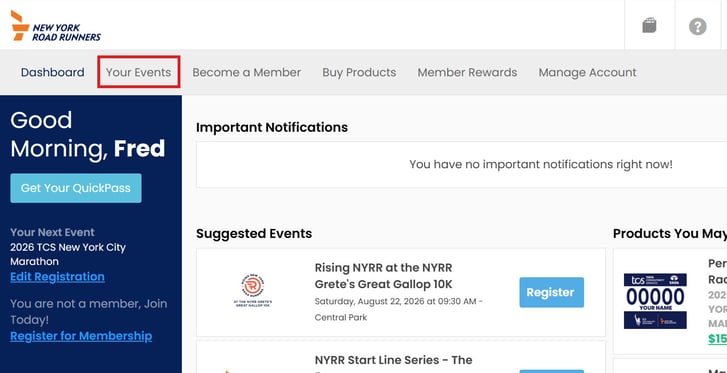Select the 2026 TCS New York City Marathon text
The width and height of the screenshot is (727, 373).
(68, 254)
